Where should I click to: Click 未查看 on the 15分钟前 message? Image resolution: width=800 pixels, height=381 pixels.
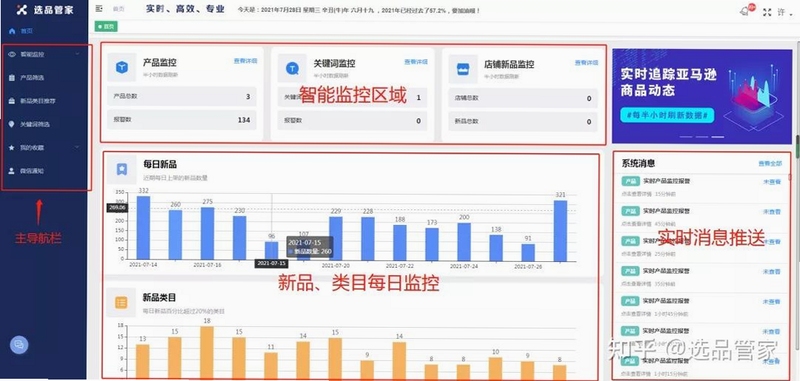pos(772,182)
